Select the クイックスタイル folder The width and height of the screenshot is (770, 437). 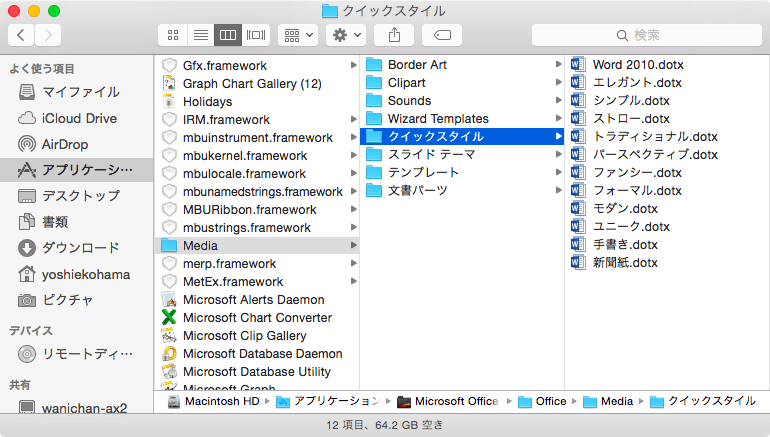tap(462, 137)
